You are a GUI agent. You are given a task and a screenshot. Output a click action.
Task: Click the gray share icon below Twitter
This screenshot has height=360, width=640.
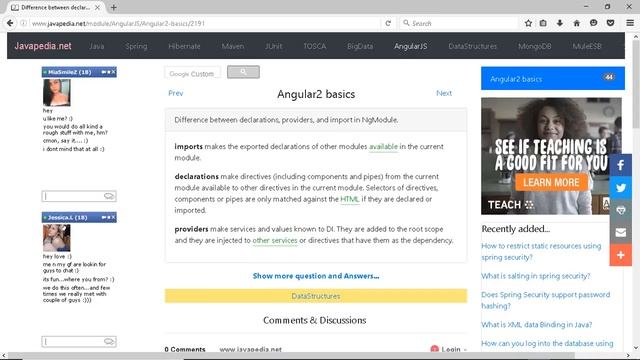(x=620, y=210)
